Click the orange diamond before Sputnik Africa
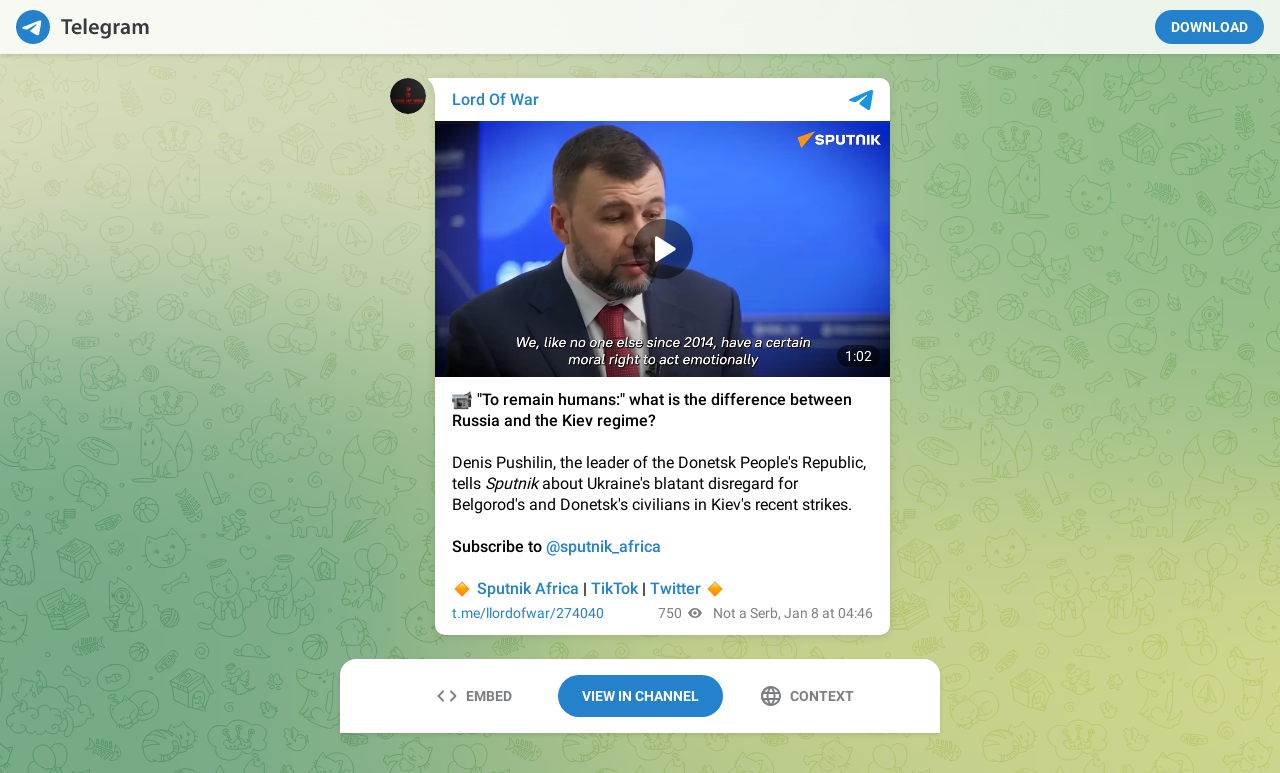1280x773 pixels. coord(461,589)
